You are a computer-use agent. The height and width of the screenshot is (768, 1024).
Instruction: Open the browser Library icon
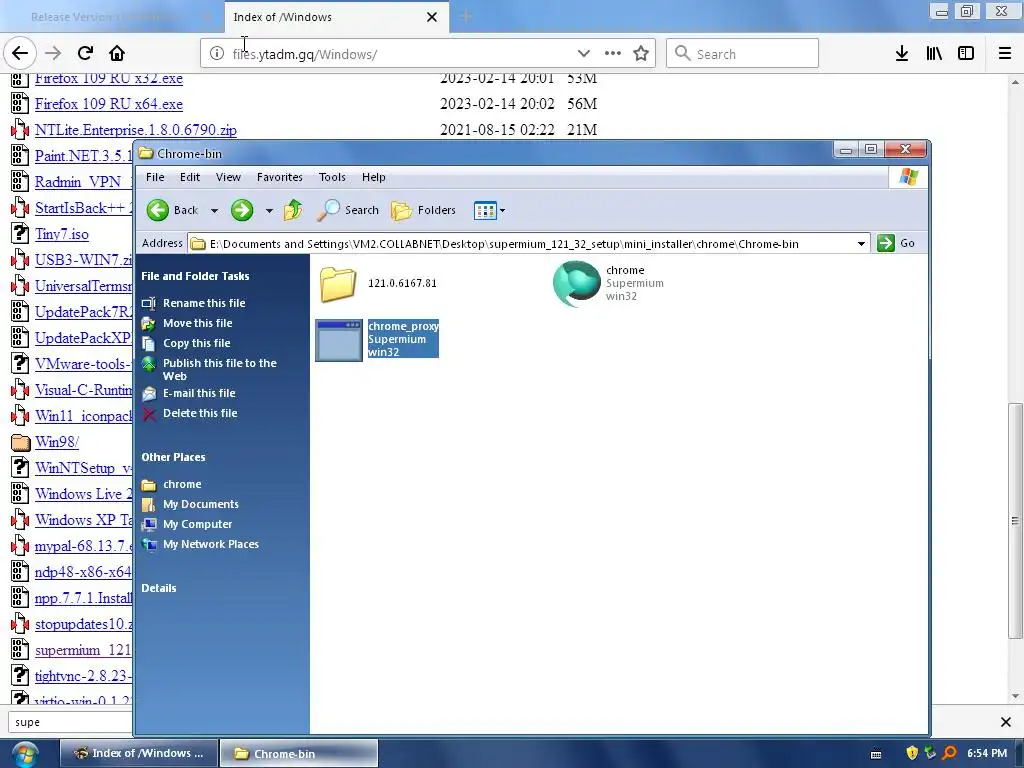click(935, 54)
